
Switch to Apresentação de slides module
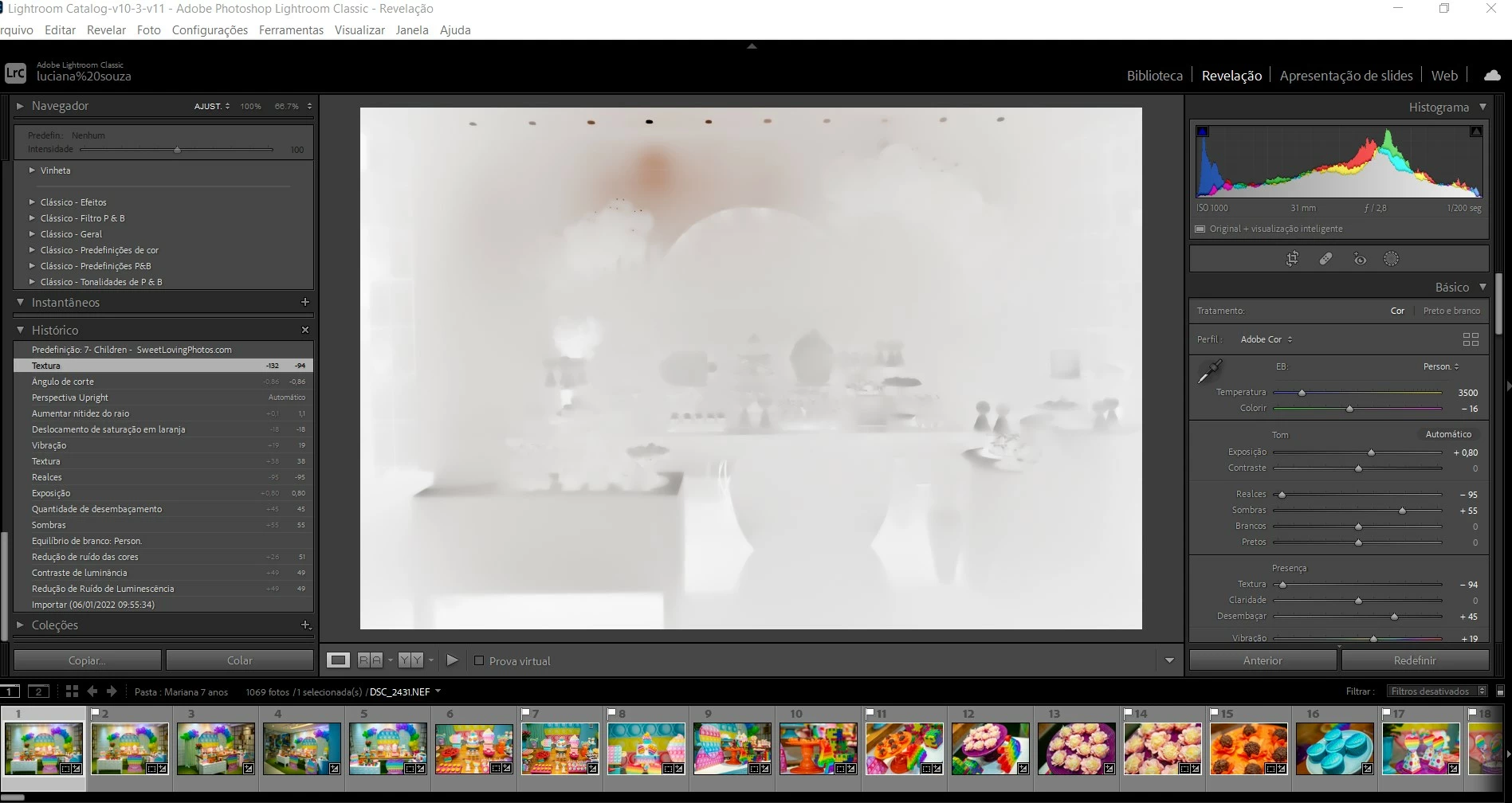tap(1345, 76)
